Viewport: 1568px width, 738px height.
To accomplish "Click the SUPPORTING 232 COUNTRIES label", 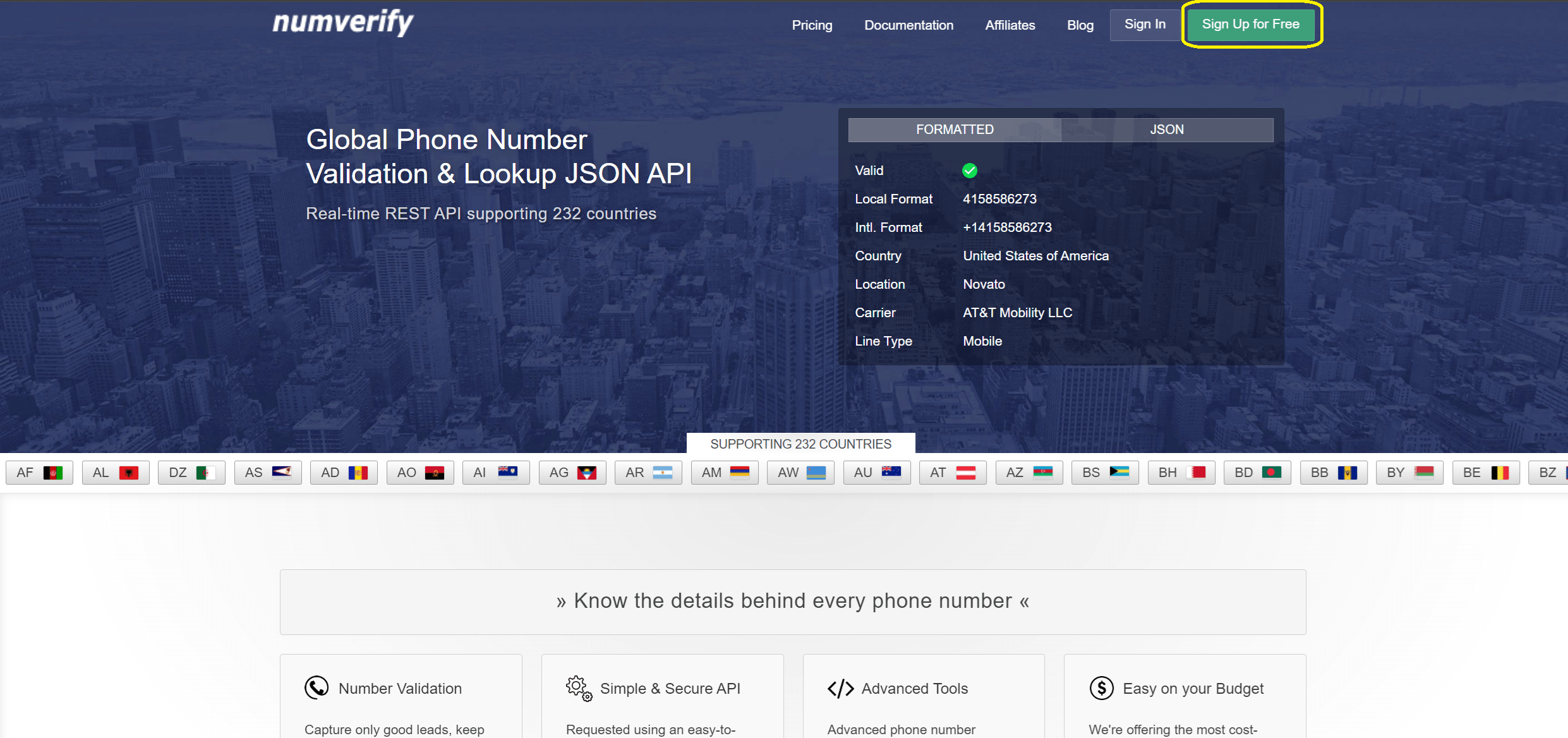I will [800, 444].
